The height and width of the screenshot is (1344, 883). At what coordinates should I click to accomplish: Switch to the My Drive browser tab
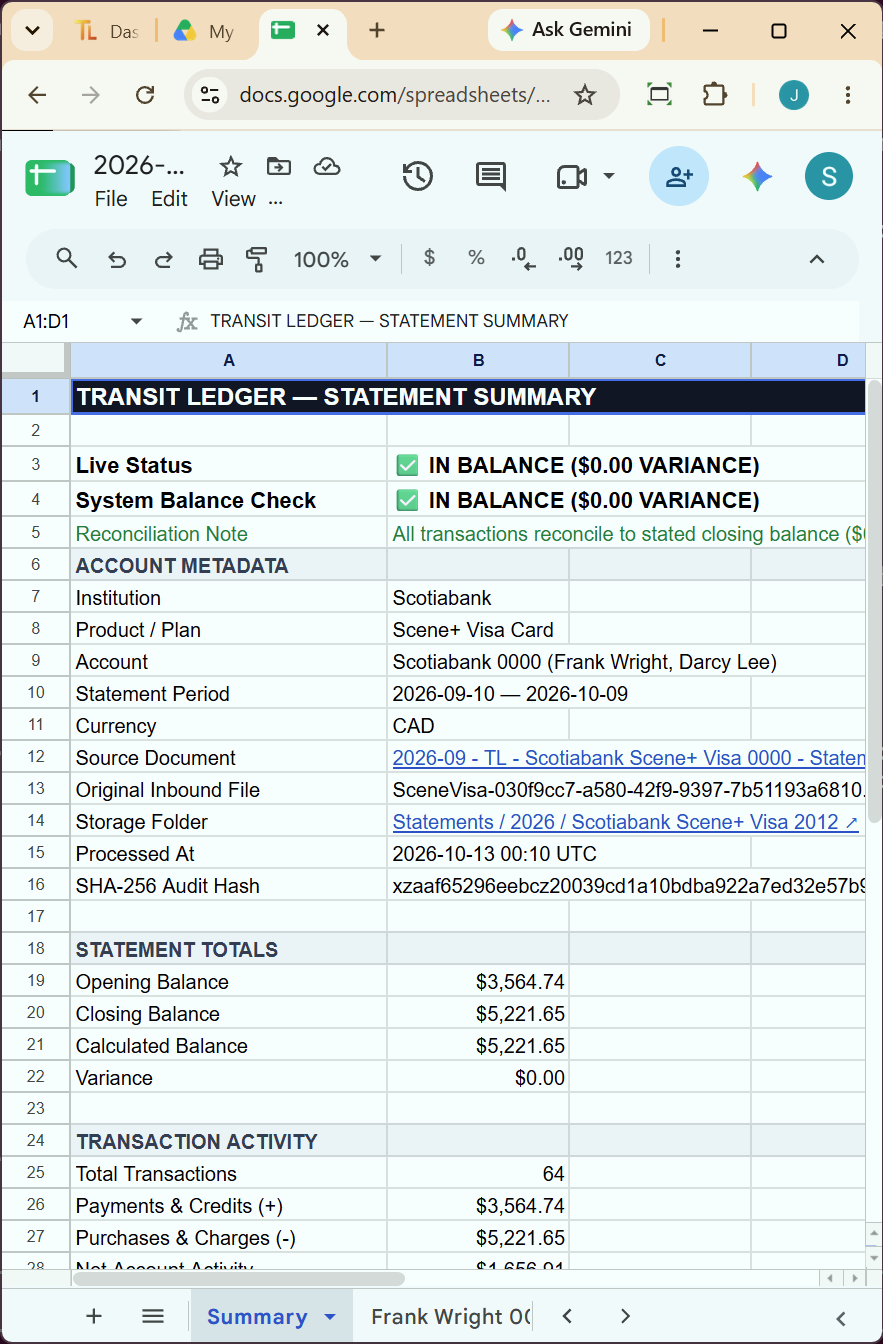pos(205,31)
